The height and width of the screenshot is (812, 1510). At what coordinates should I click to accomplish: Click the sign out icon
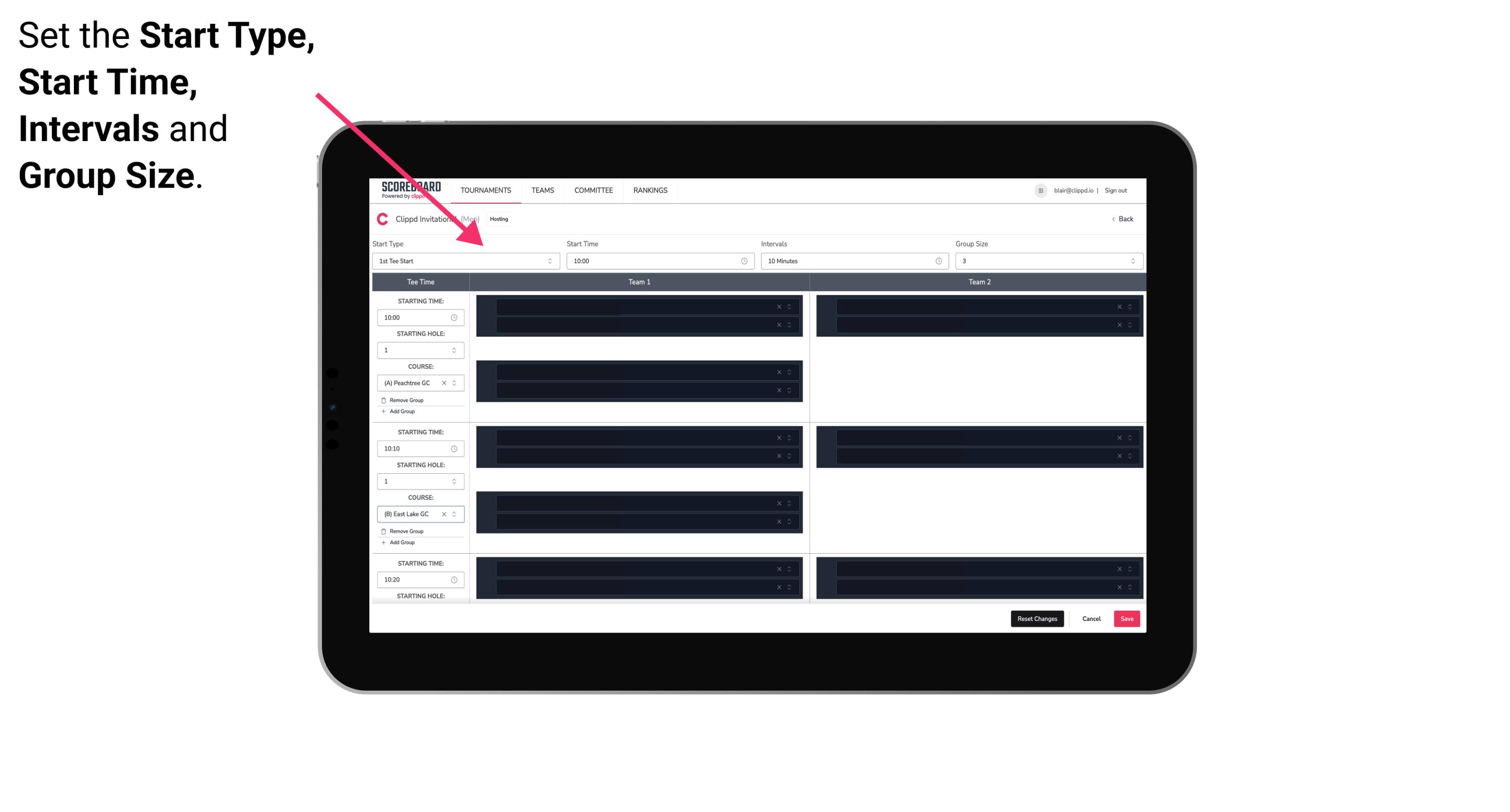point(1118,190)
